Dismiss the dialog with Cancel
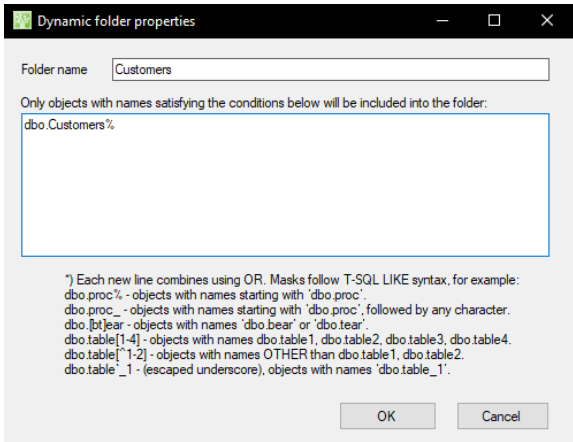The width and height of the screenshot is (573, 442). [502, 416]
